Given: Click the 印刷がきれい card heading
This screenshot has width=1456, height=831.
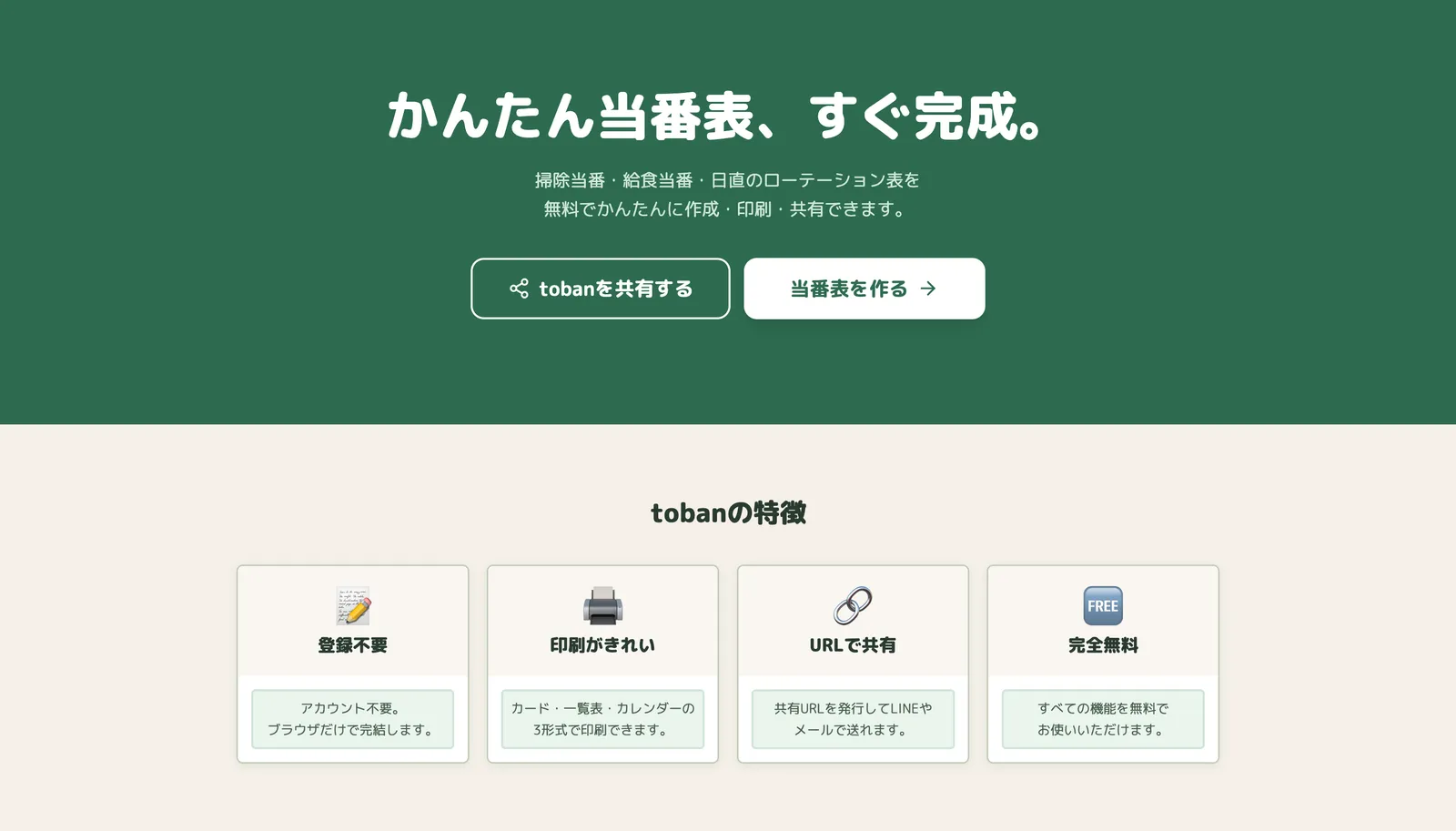Looking at the screenshot, I should coord(602,645).
